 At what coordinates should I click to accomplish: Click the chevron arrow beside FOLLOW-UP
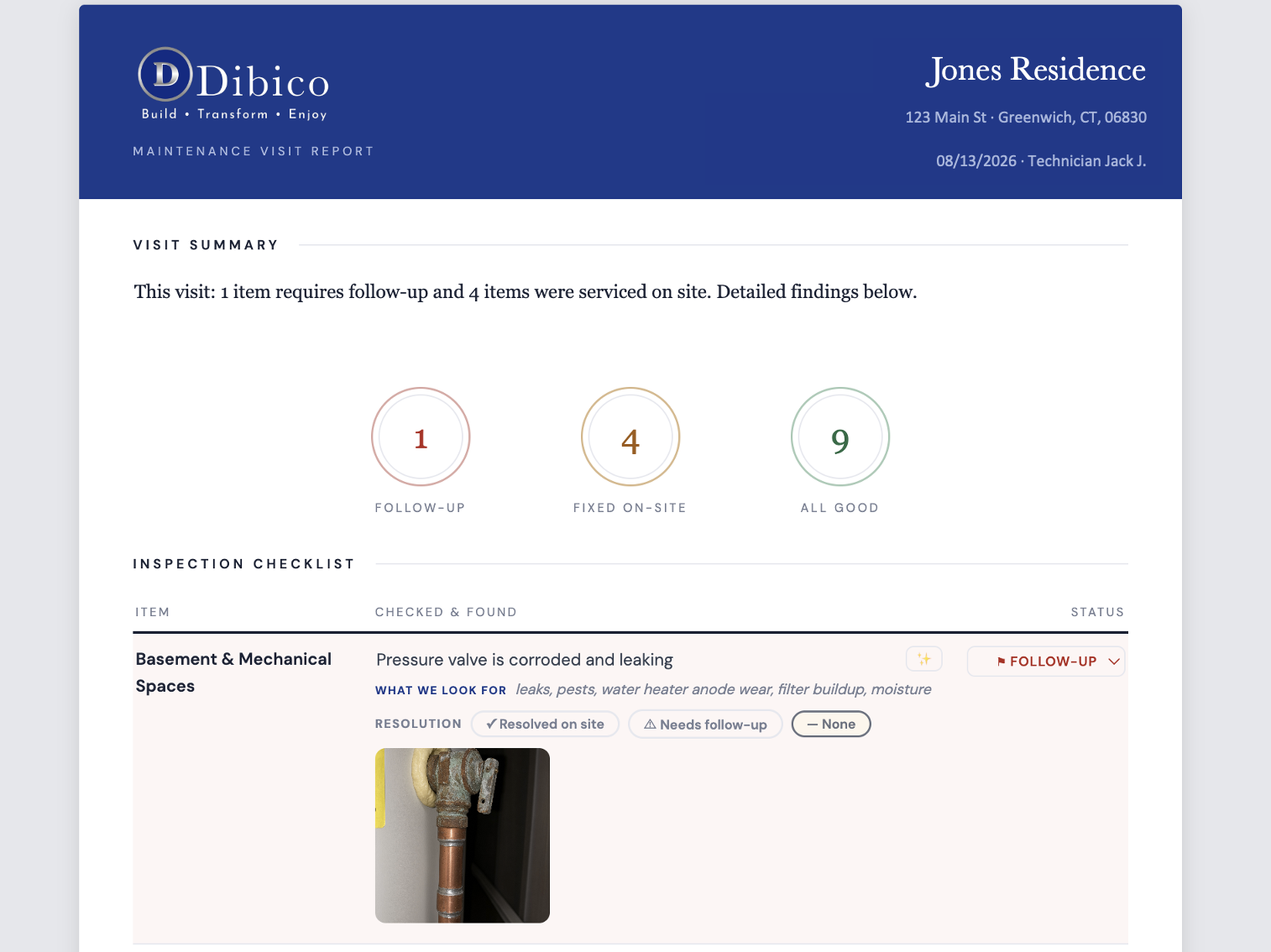[x=1114, y=662]
